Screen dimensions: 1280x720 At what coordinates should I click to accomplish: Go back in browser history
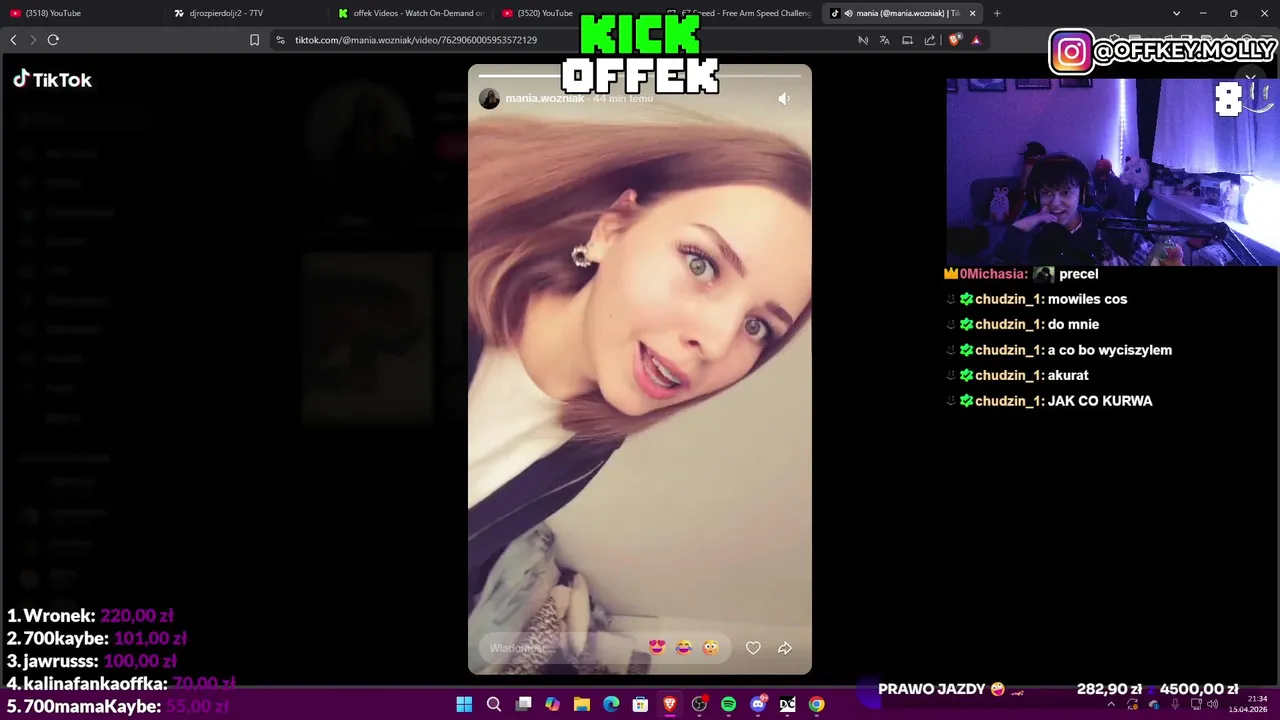coord(13,40)
